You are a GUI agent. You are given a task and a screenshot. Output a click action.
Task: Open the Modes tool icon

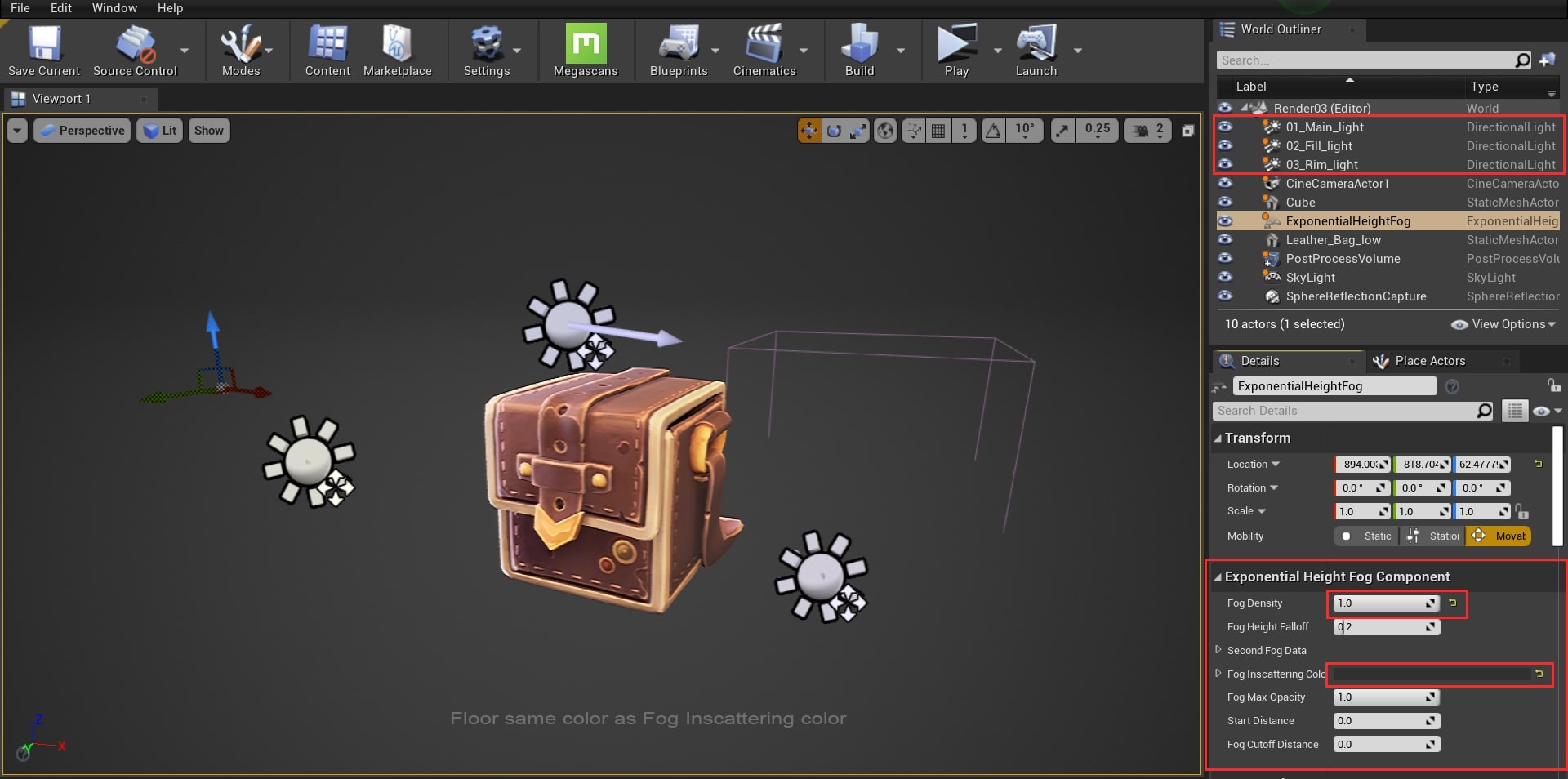241,45
